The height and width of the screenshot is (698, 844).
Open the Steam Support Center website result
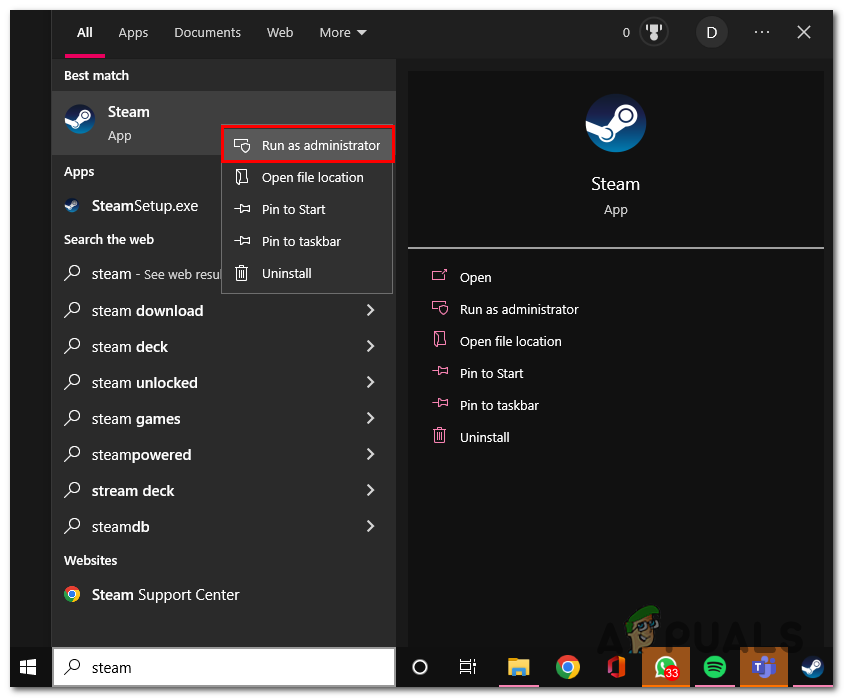[165, 594]
